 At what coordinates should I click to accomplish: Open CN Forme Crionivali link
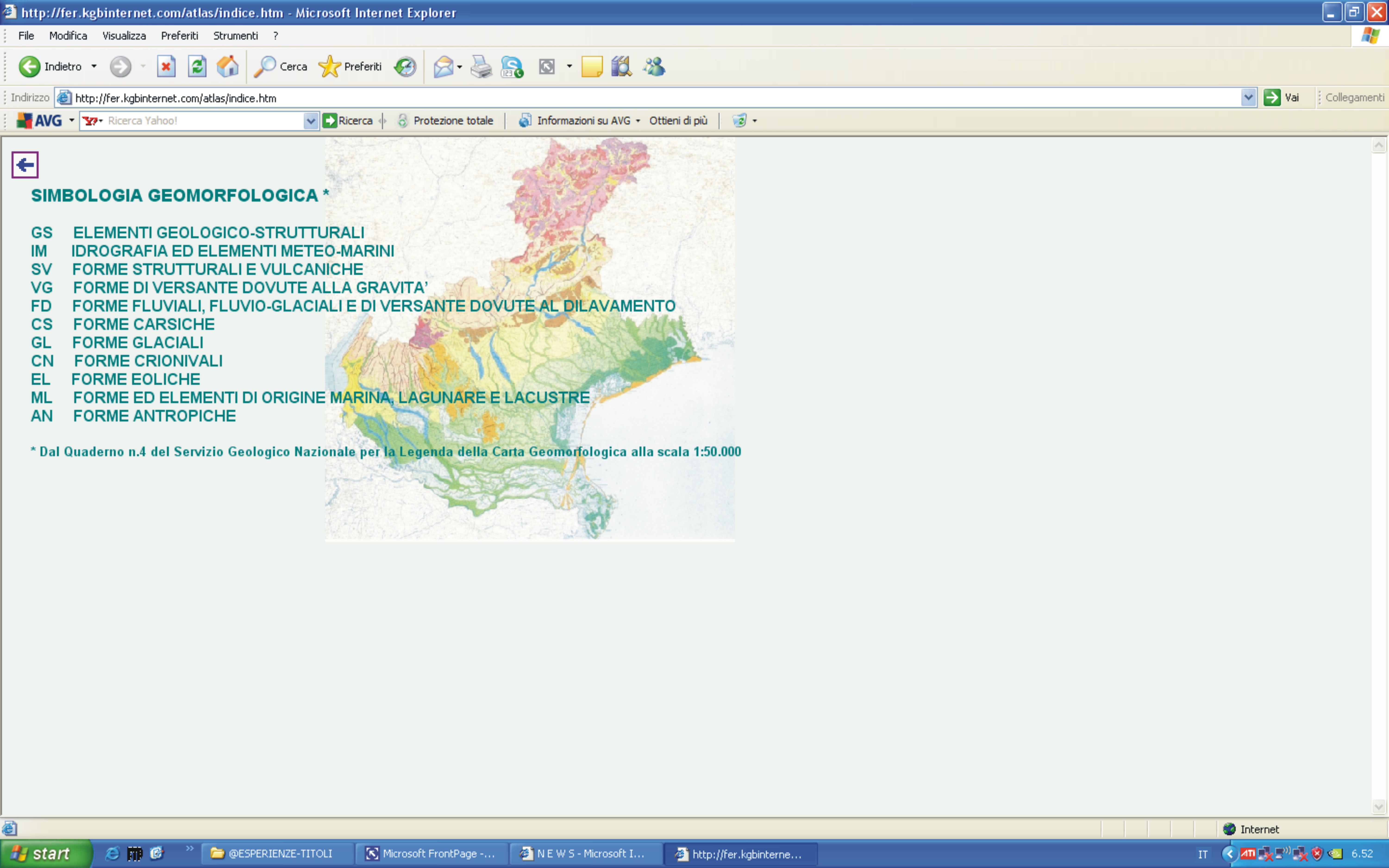[127, 361]
